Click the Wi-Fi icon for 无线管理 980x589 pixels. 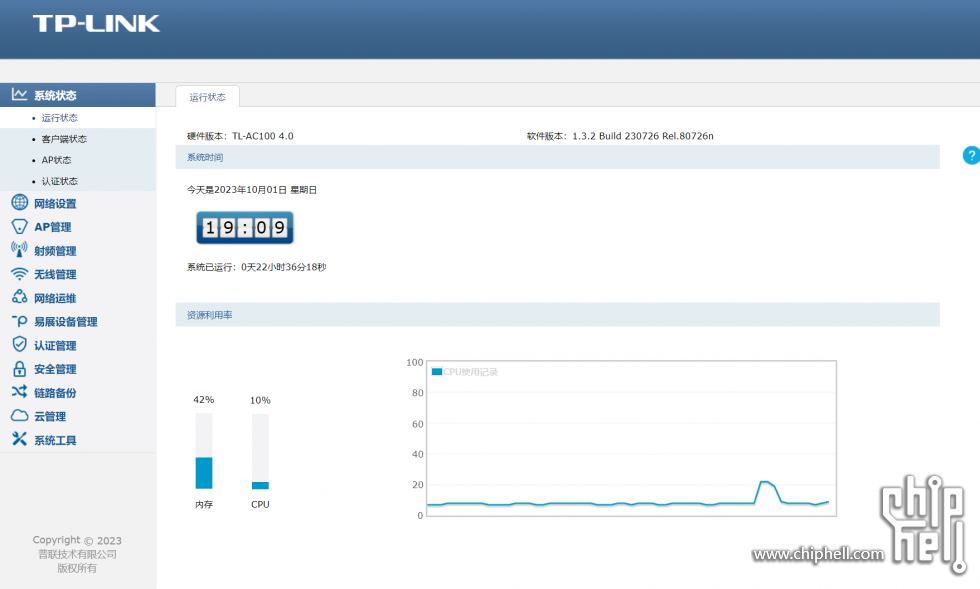click(x=19, y=274)
